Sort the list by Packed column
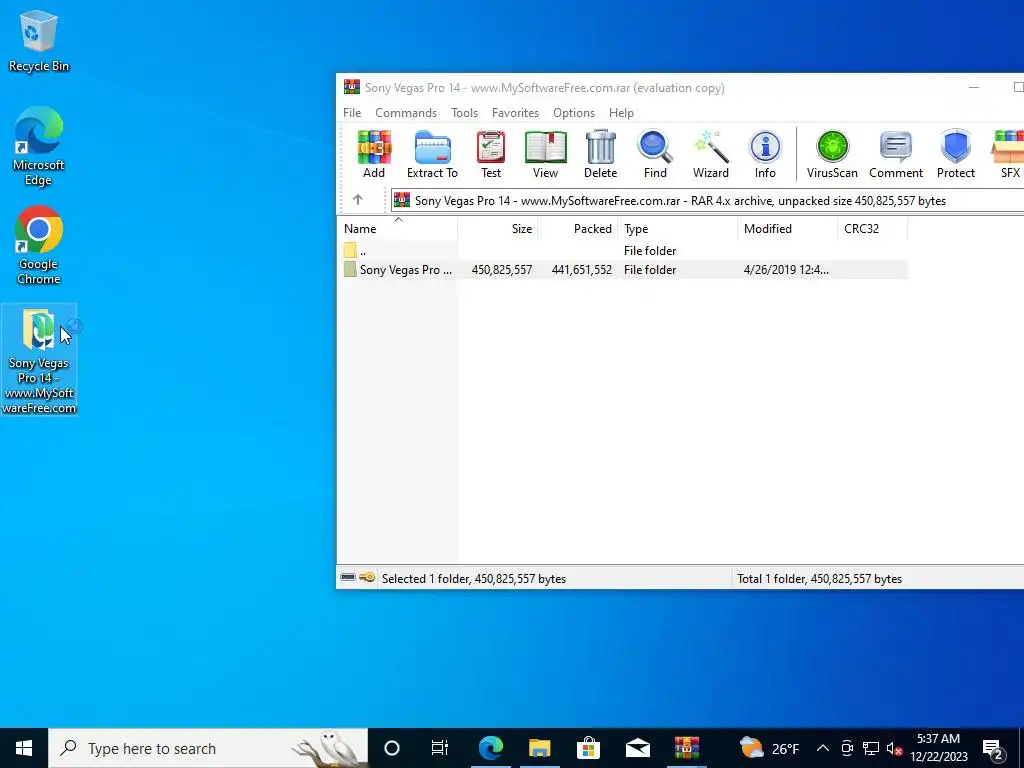The image size is (1024, 768). pyautogui.click(x=577, y=229)
